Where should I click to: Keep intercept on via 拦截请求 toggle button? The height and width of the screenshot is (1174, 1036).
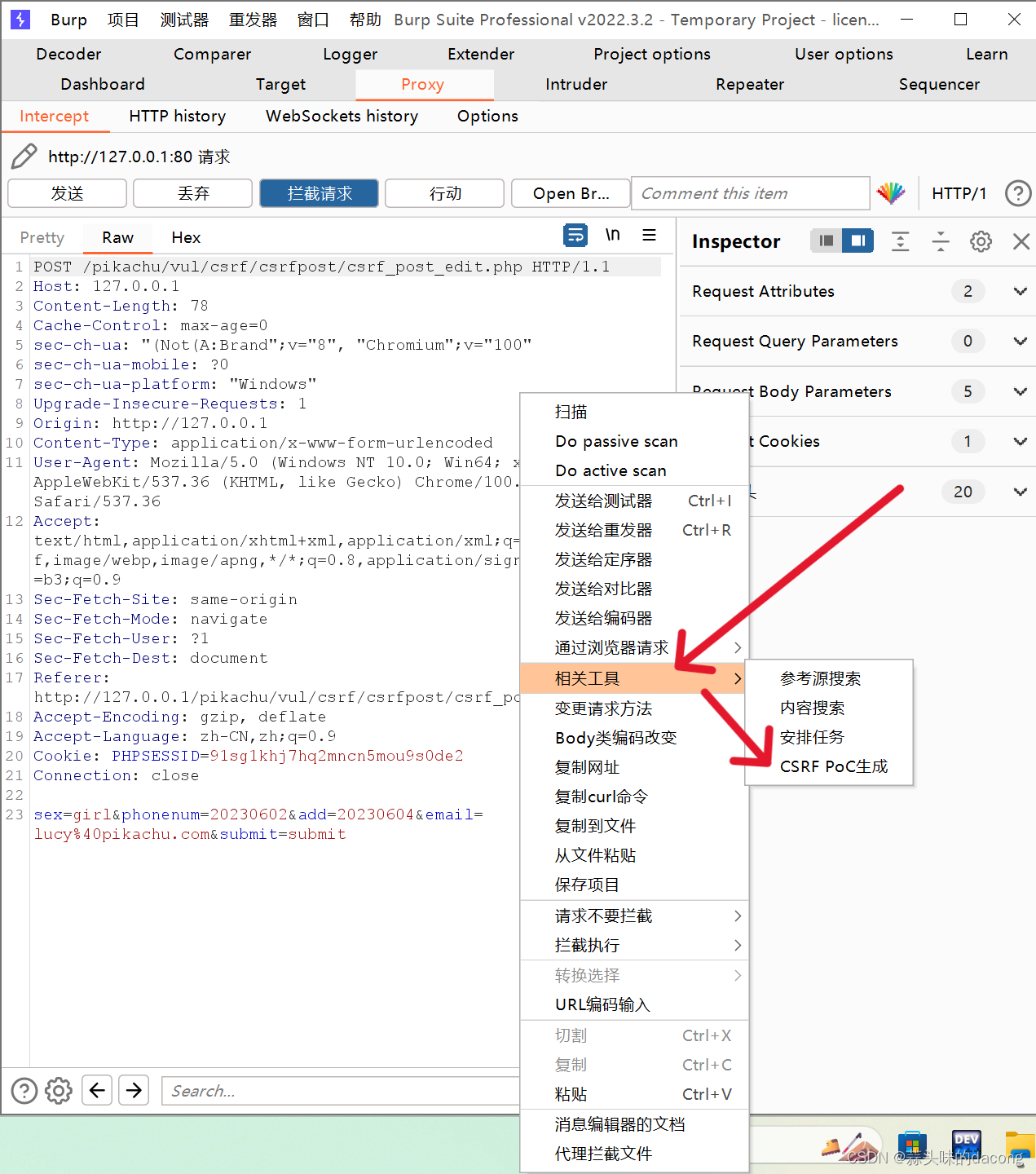pyautogui.click(x=319, y=193)
